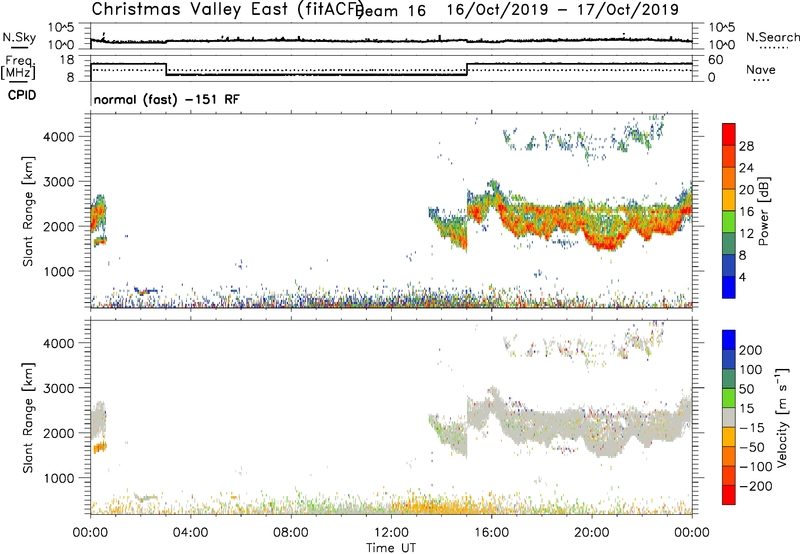
Task: Click the "200" velocity colorbar label
Action: point(751,350)
